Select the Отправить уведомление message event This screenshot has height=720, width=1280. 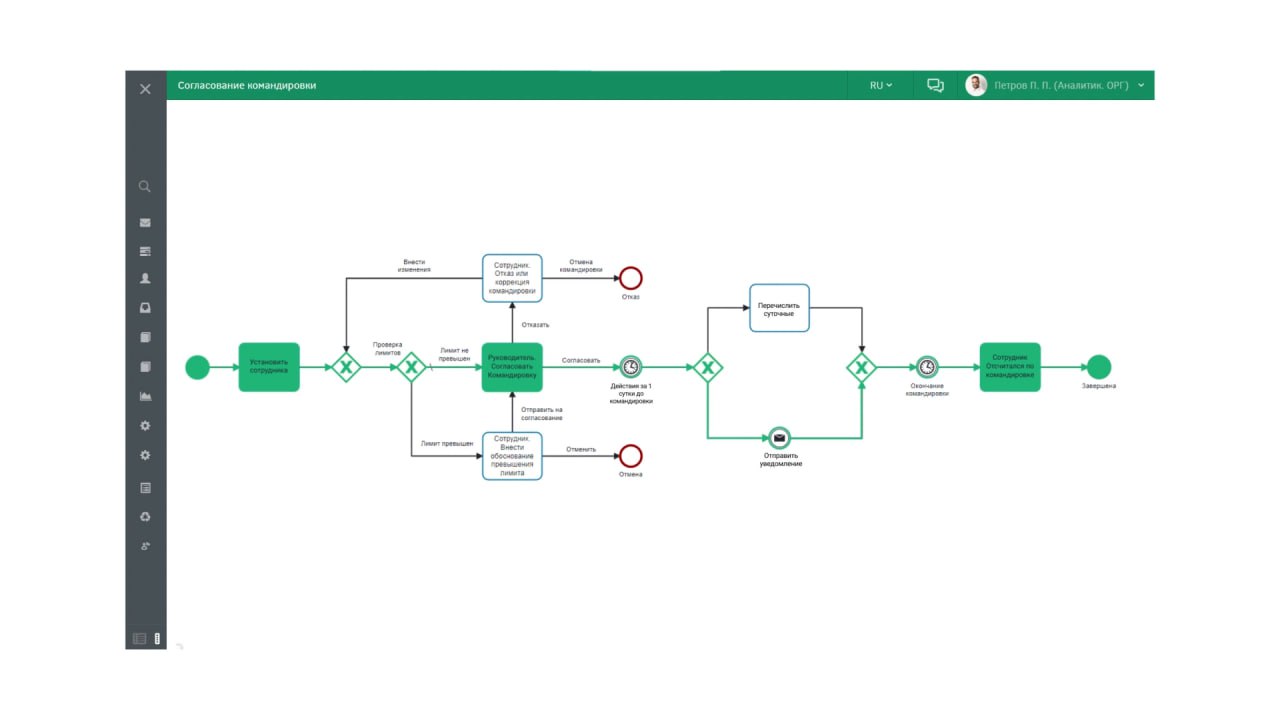click(x=779, y=438)
